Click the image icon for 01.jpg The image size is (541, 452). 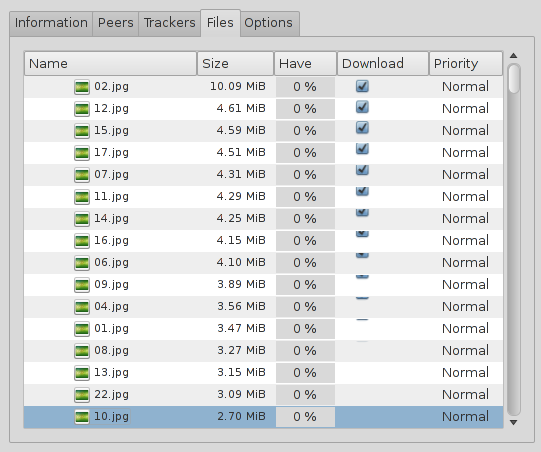click(82, 329)
